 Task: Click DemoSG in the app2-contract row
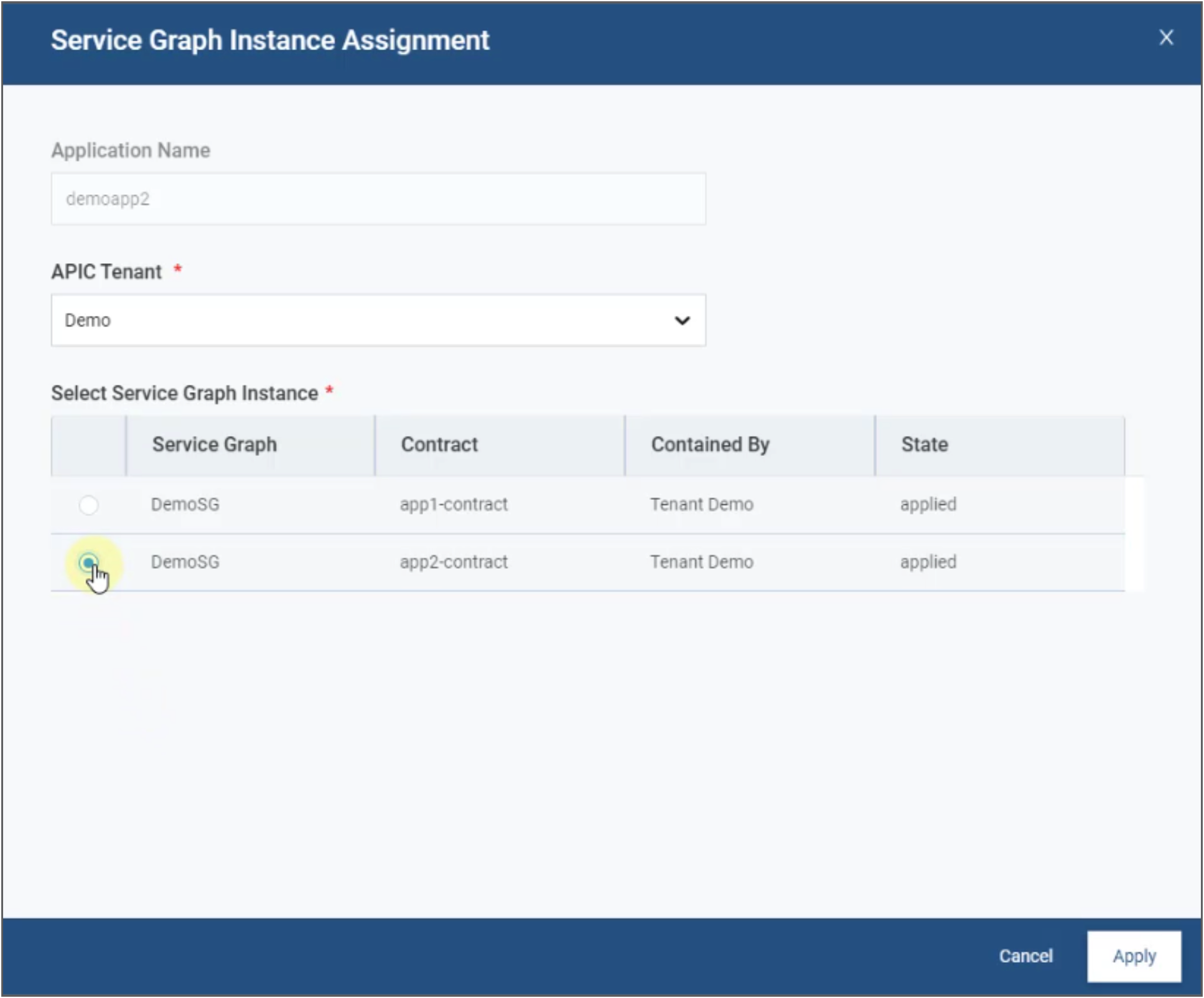coord(185,562)
